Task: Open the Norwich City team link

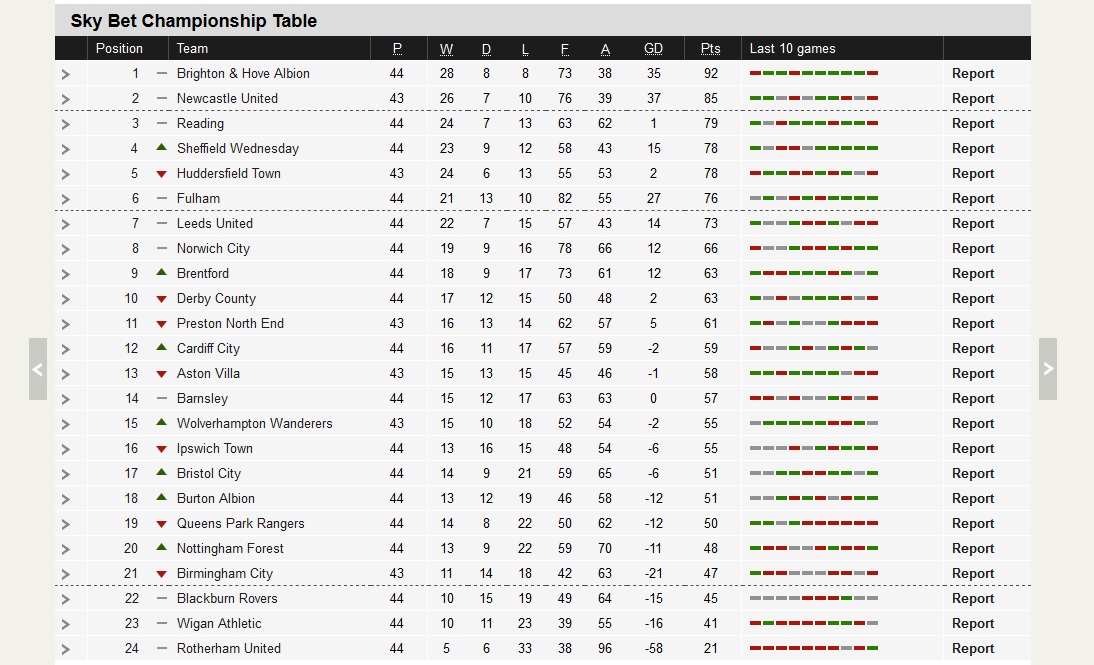Action: pos(213,248)
